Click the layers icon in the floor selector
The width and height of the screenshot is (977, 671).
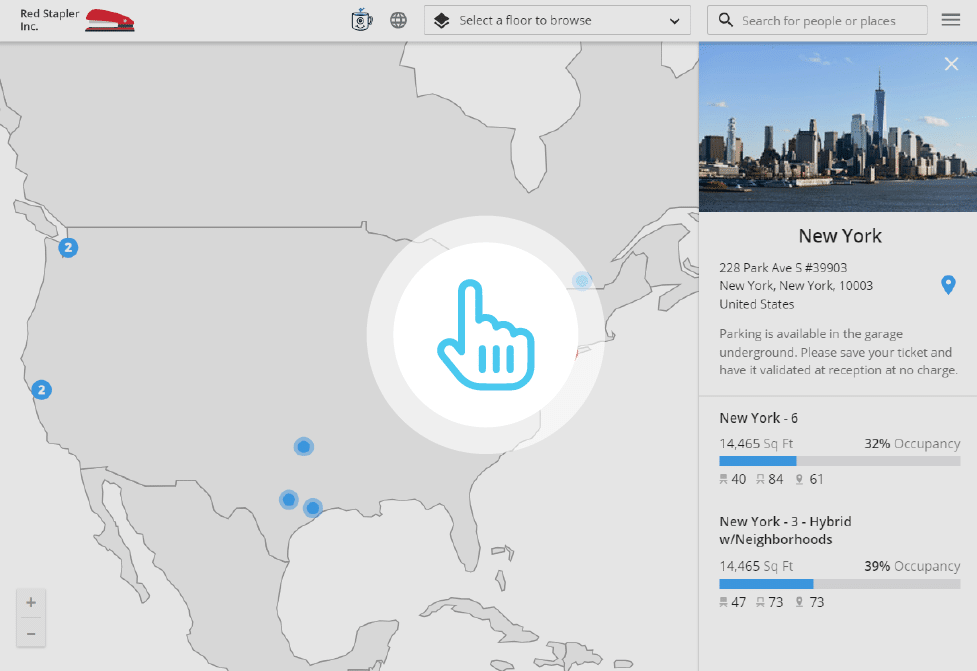pos(441,20)
